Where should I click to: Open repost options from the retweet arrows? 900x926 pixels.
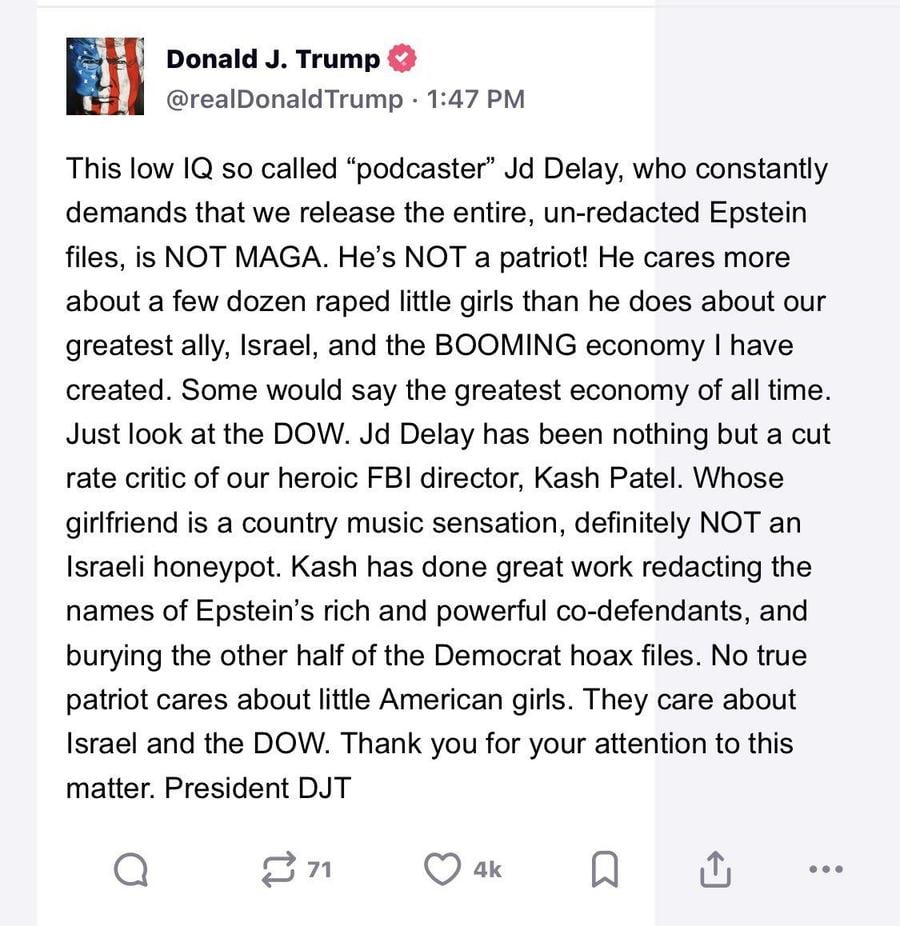click(277, 870)
